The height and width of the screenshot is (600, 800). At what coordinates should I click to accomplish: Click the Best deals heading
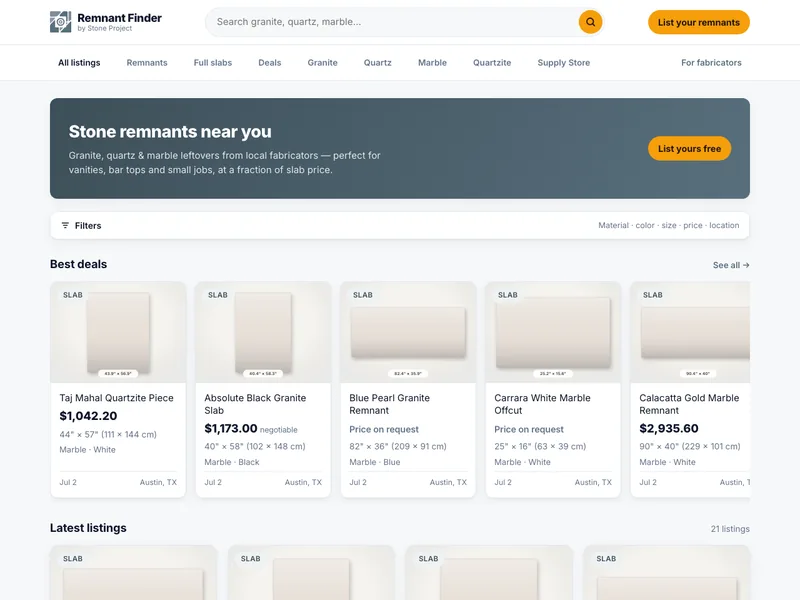[79, 264]
